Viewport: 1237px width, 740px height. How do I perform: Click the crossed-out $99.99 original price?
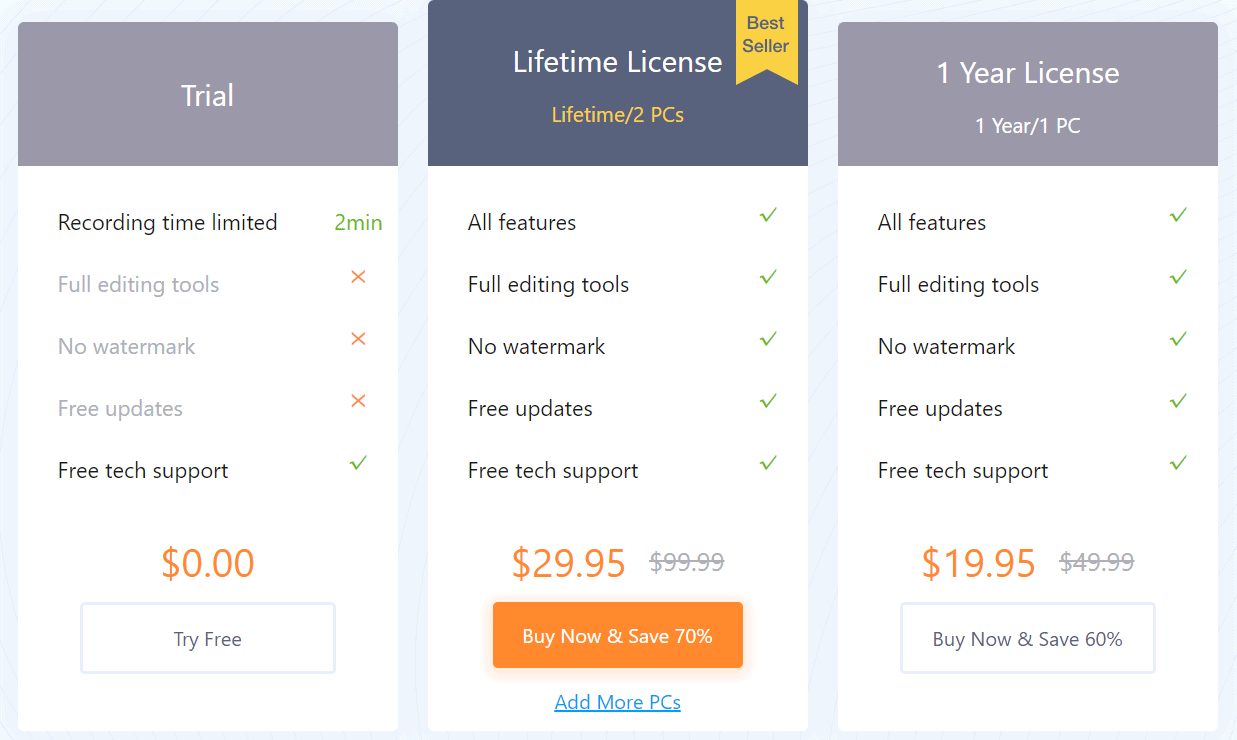click(687, 562)
